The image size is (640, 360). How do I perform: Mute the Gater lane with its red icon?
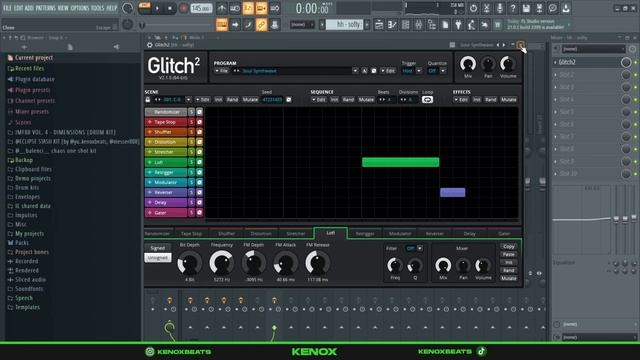pos(199,212)
